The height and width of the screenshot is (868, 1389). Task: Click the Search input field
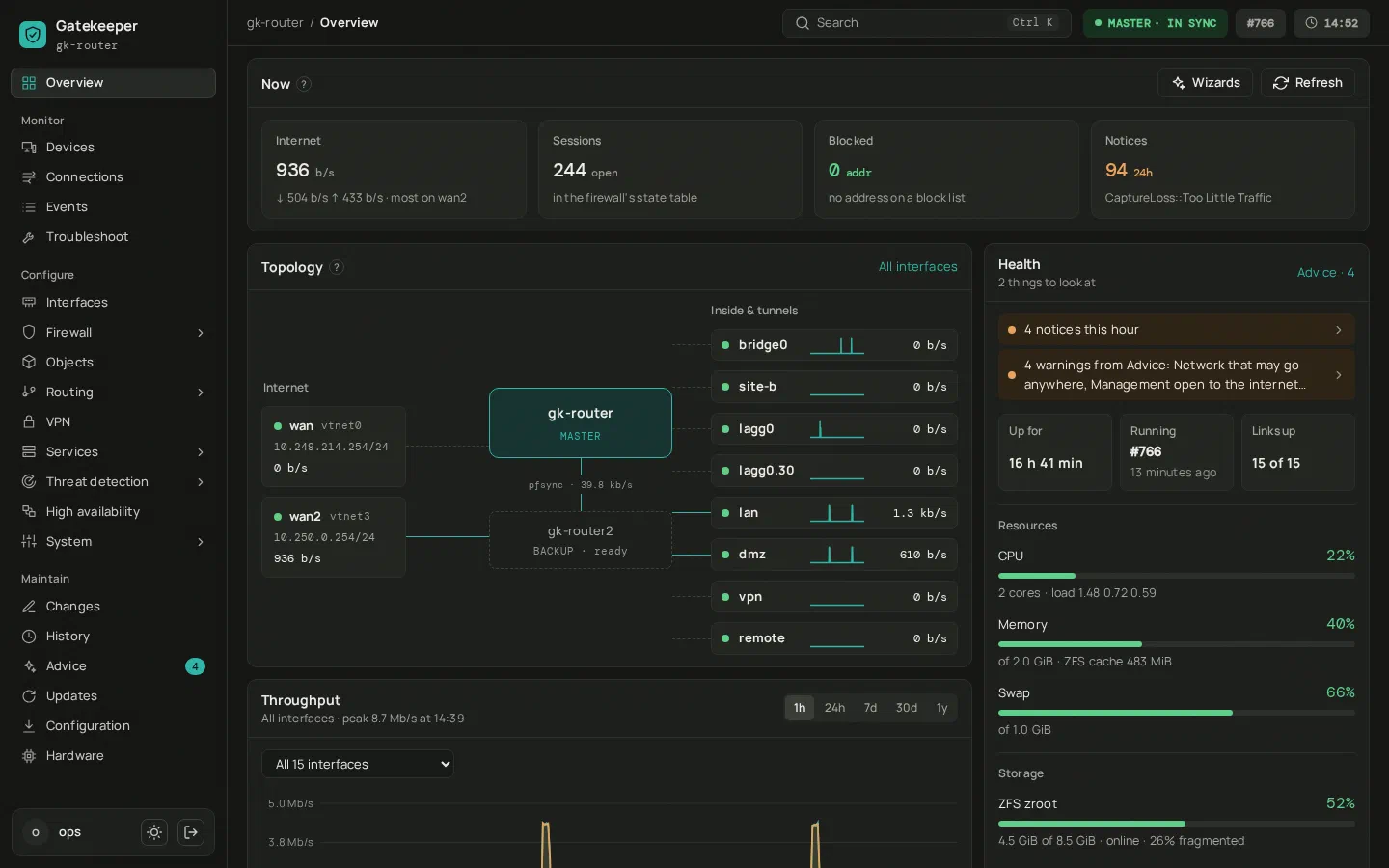point(927,23)
